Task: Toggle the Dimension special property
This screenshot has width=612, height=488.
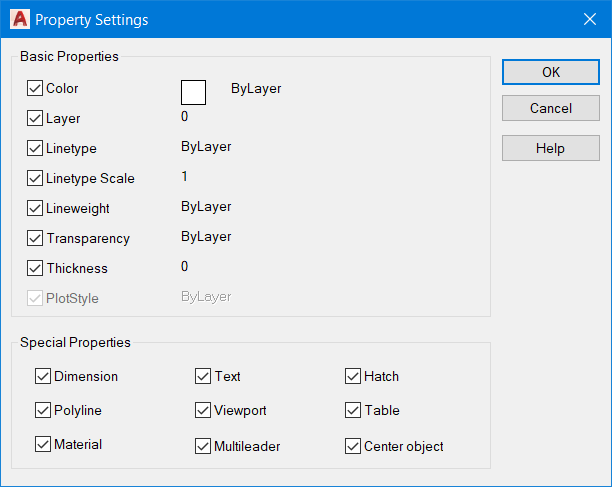Action: [43, 376]
